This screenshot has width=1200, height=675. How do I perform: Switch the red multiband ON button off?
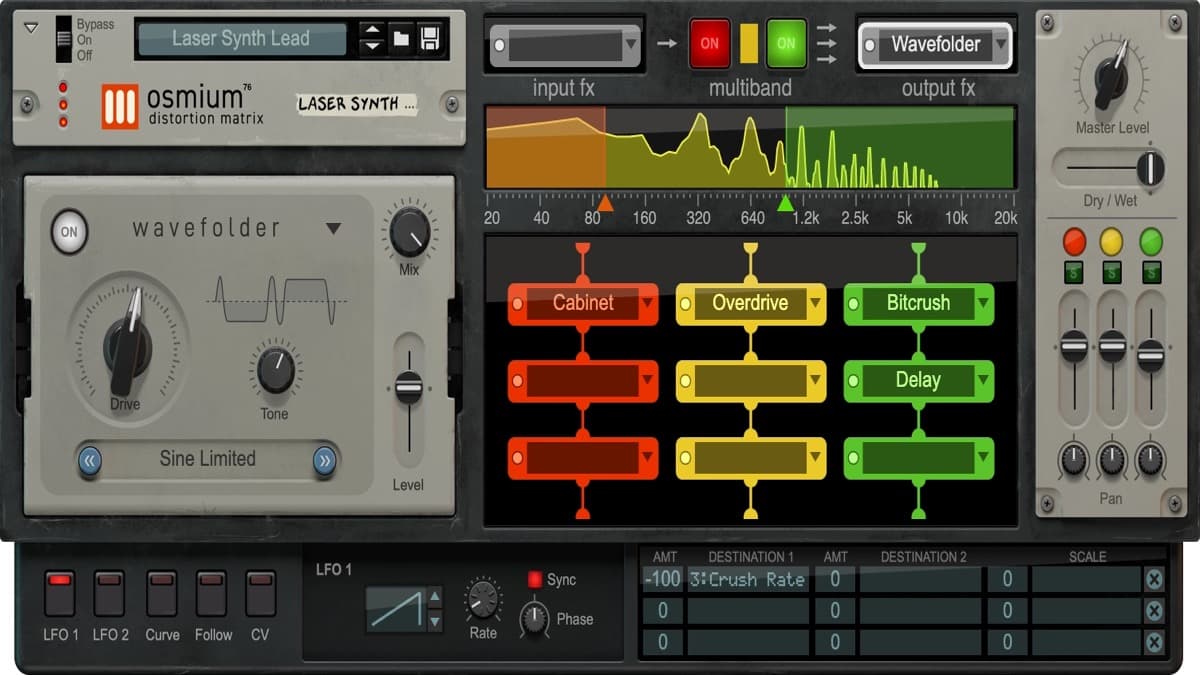[x=710, y=43]
